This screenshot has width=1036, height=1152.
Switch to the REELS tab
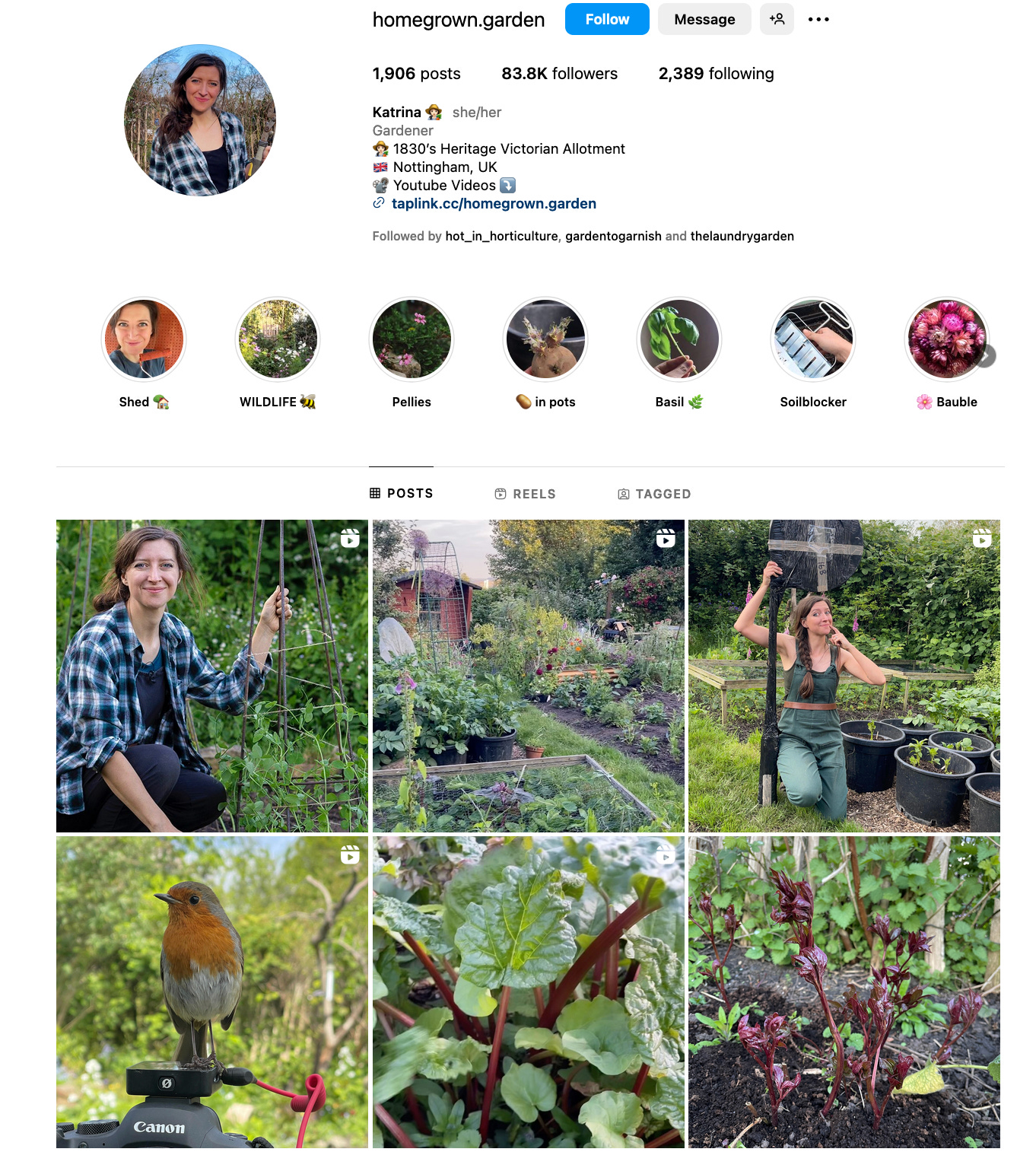click(x=526, y=494)
